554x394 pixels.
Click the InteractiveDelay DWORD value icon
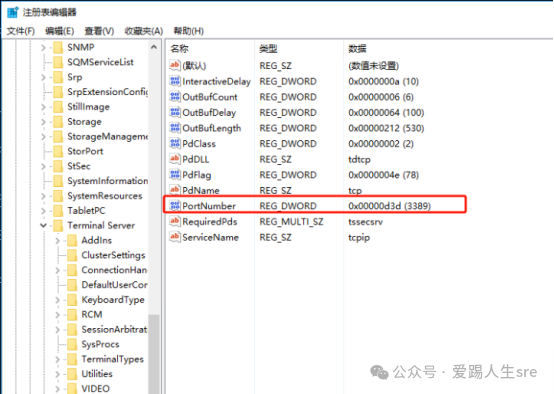point(175,81)
